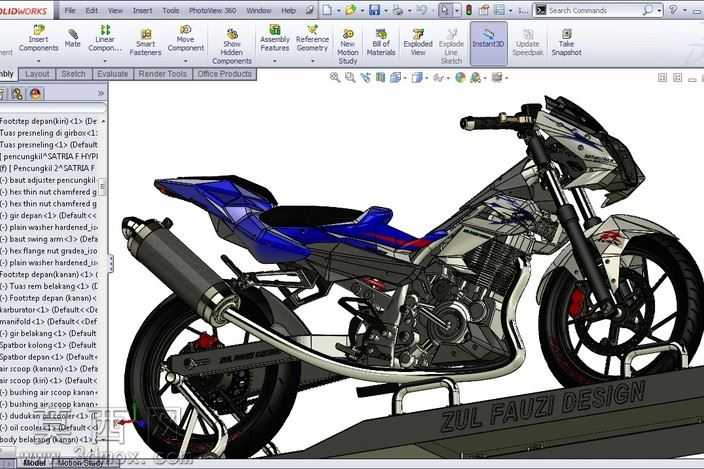The image size is (704, 469).
Task: Click the Help question mark icon
Action: click(673, 10)
